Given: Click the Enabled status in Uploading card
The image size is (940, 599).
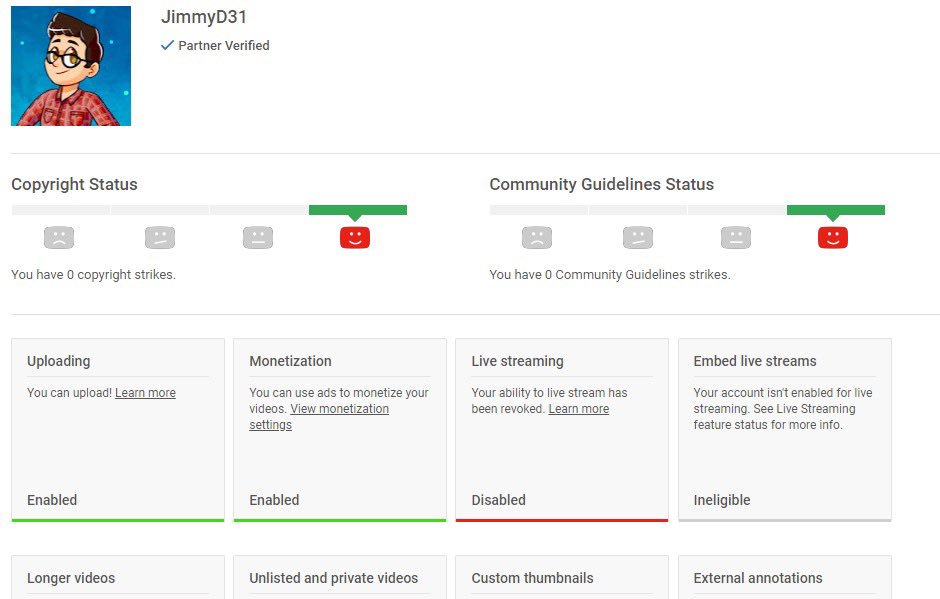Looking at the screenshot, I should tap(52, 500).
